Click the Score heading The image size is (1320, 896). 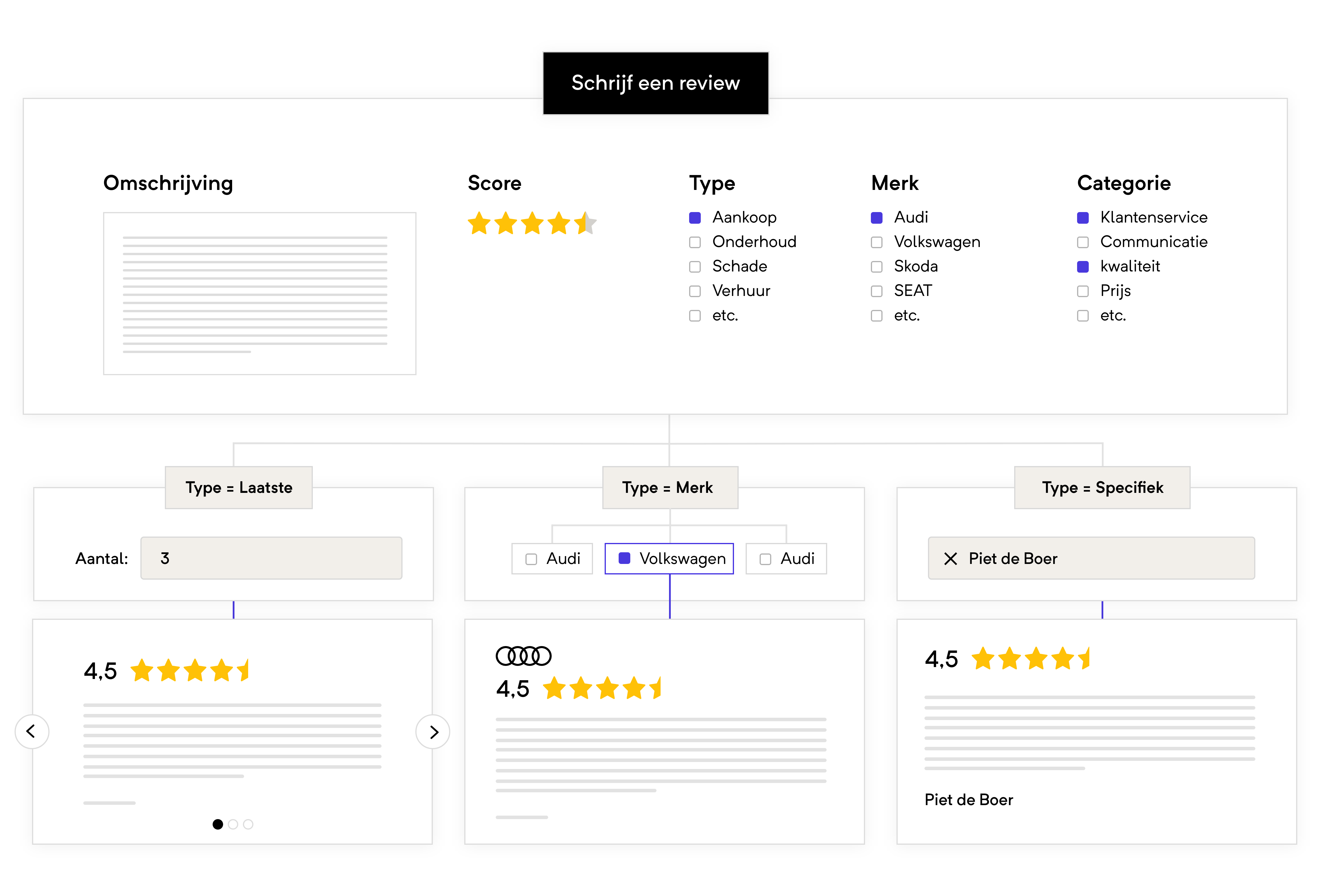(494, 183)
